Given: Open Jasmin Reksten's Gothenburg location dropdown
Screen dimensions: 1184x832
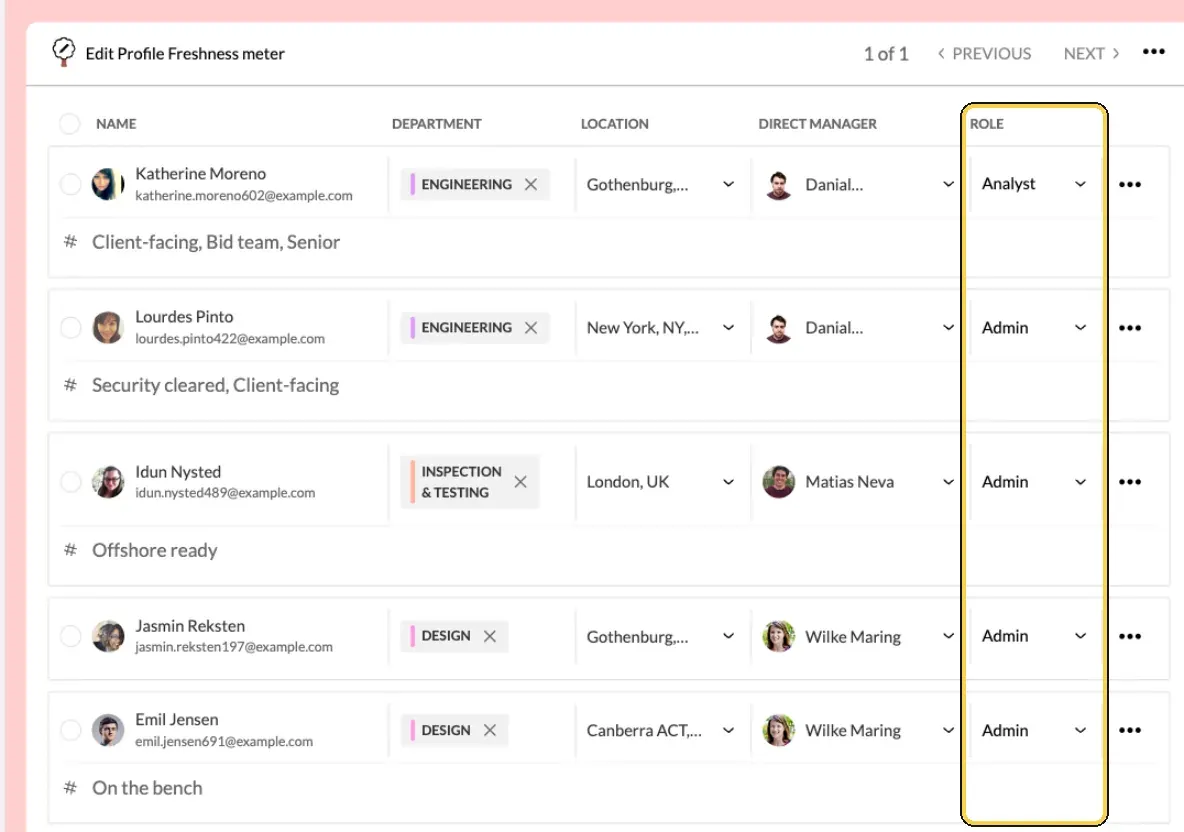Looking at the screenshot, I should pos(661,636).
